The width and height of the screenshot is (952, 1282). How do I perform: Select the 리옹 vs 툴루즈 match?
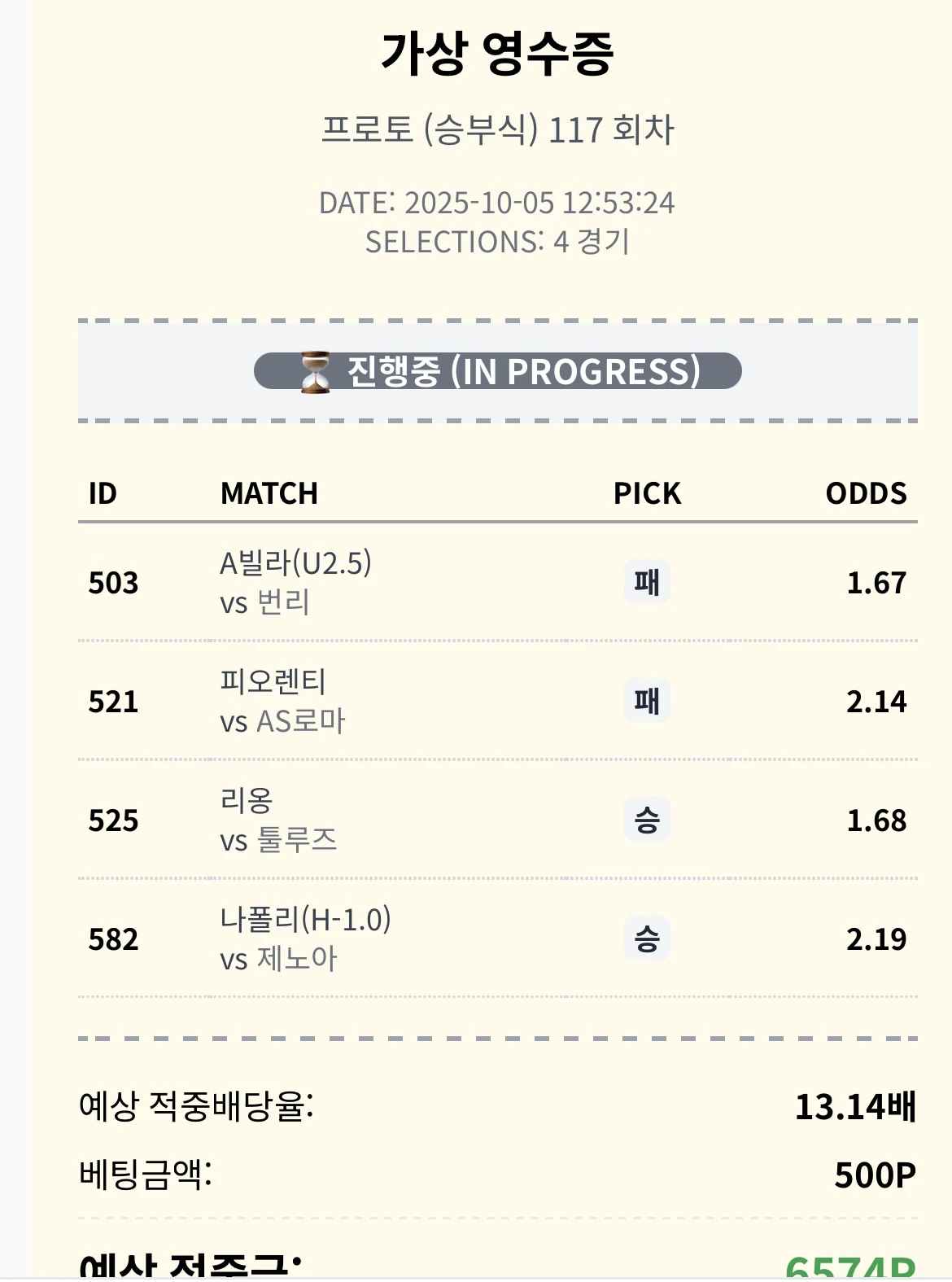(278, 820)
